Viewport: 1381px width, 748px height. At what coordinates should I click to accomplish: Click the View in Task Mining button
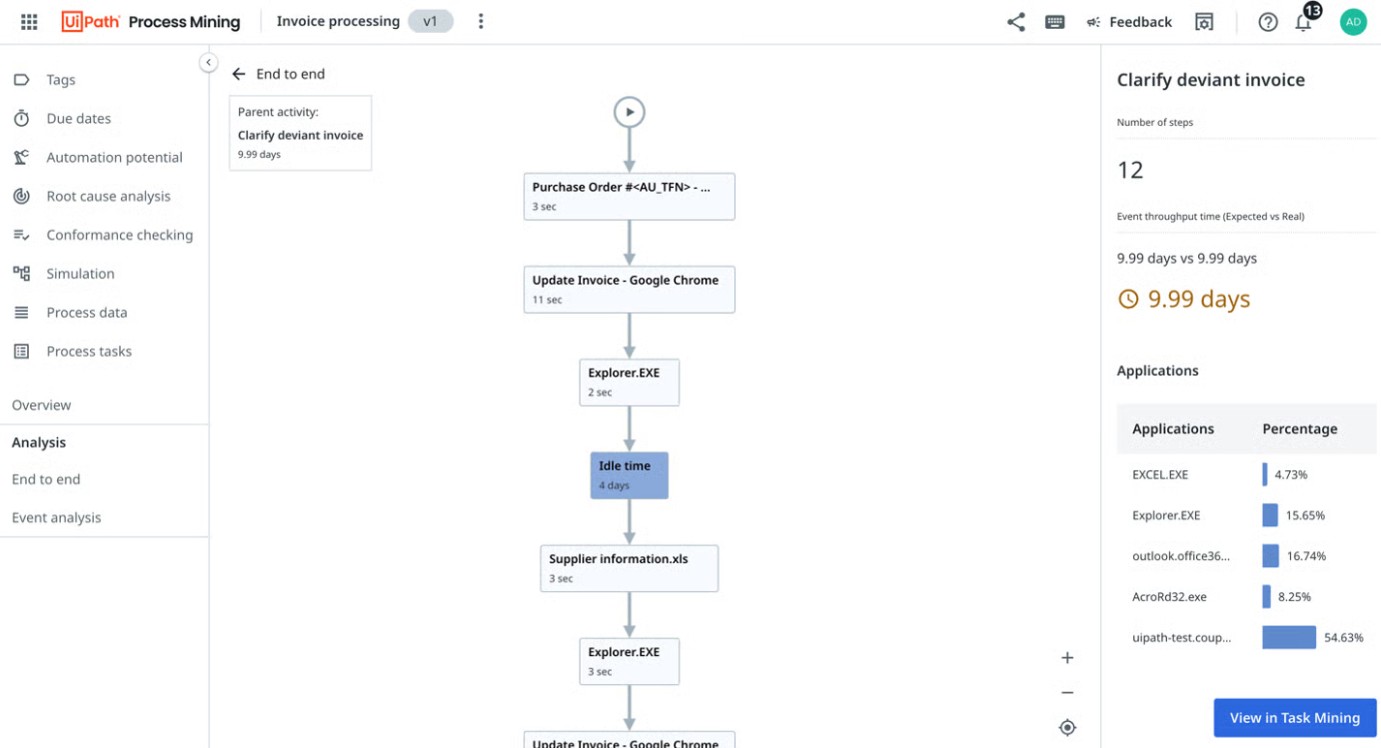(x=1295, y=717)
